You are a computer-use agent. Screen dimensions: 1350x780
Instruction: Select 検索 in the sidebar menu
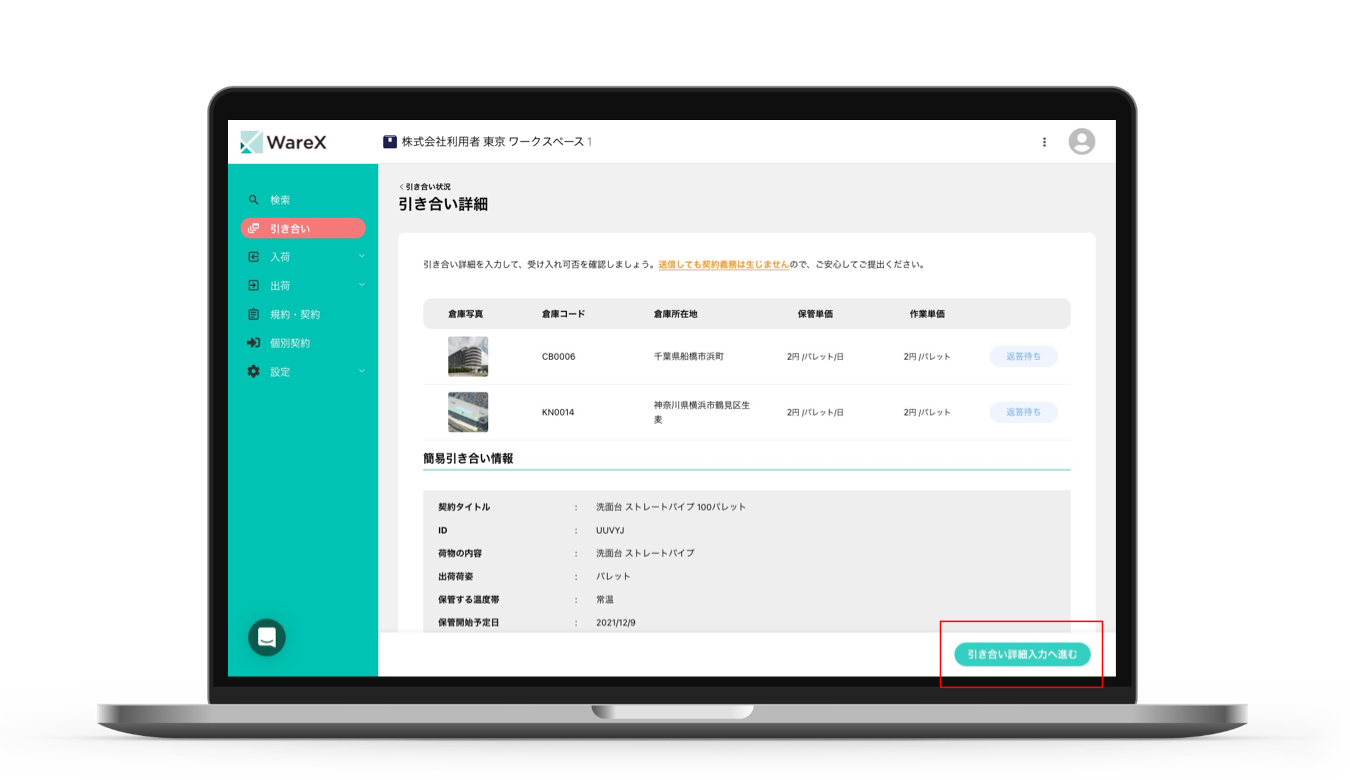coord(280,200)
